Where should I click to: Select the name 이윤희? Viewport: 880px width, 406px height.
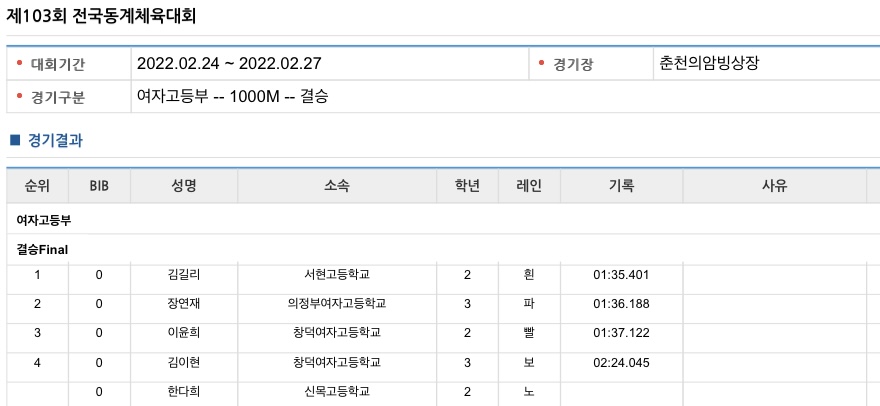point(184,333)
